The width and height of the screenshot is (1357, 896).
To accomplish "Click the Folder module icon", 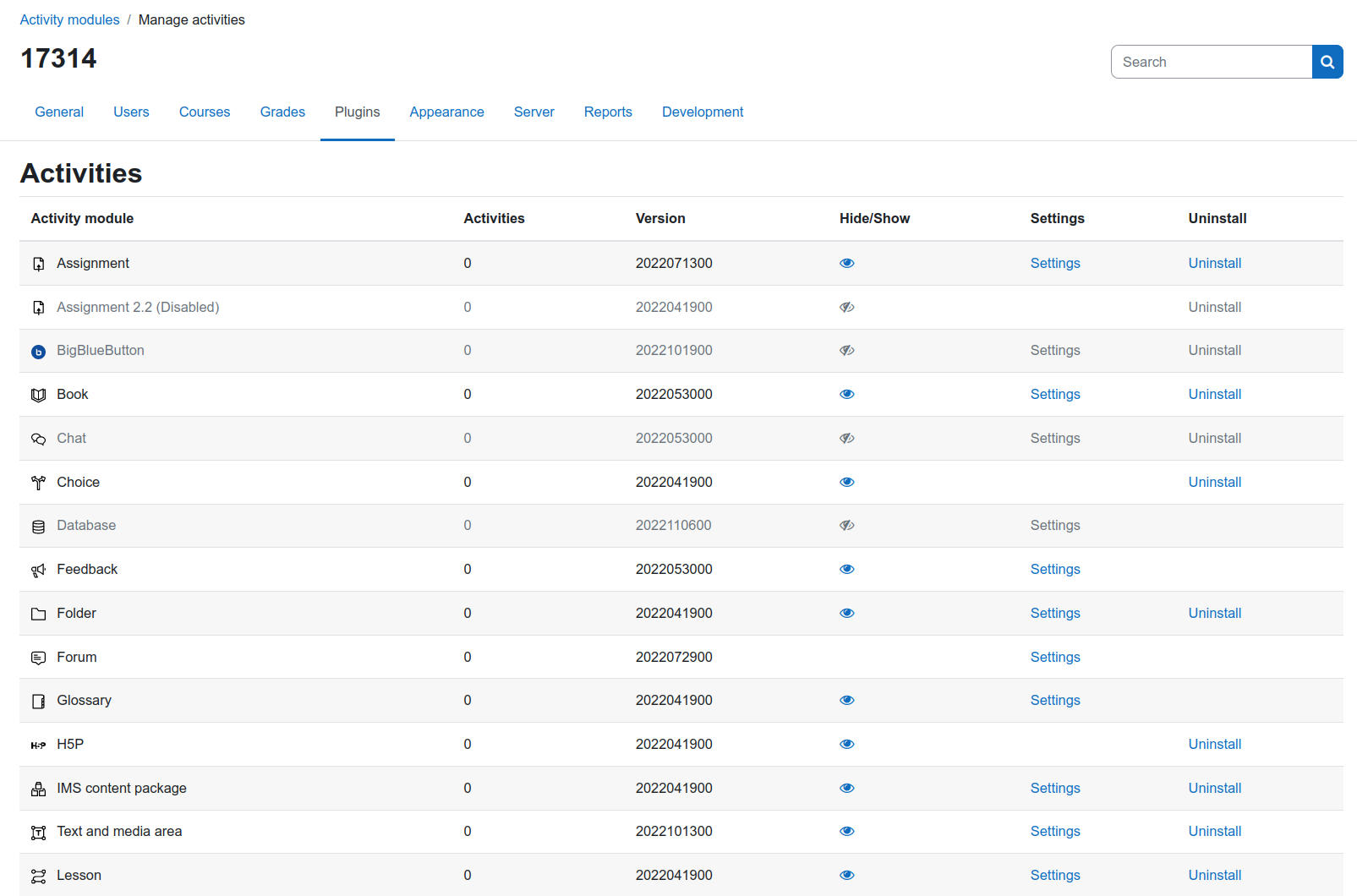I will (x=38, y=614).
